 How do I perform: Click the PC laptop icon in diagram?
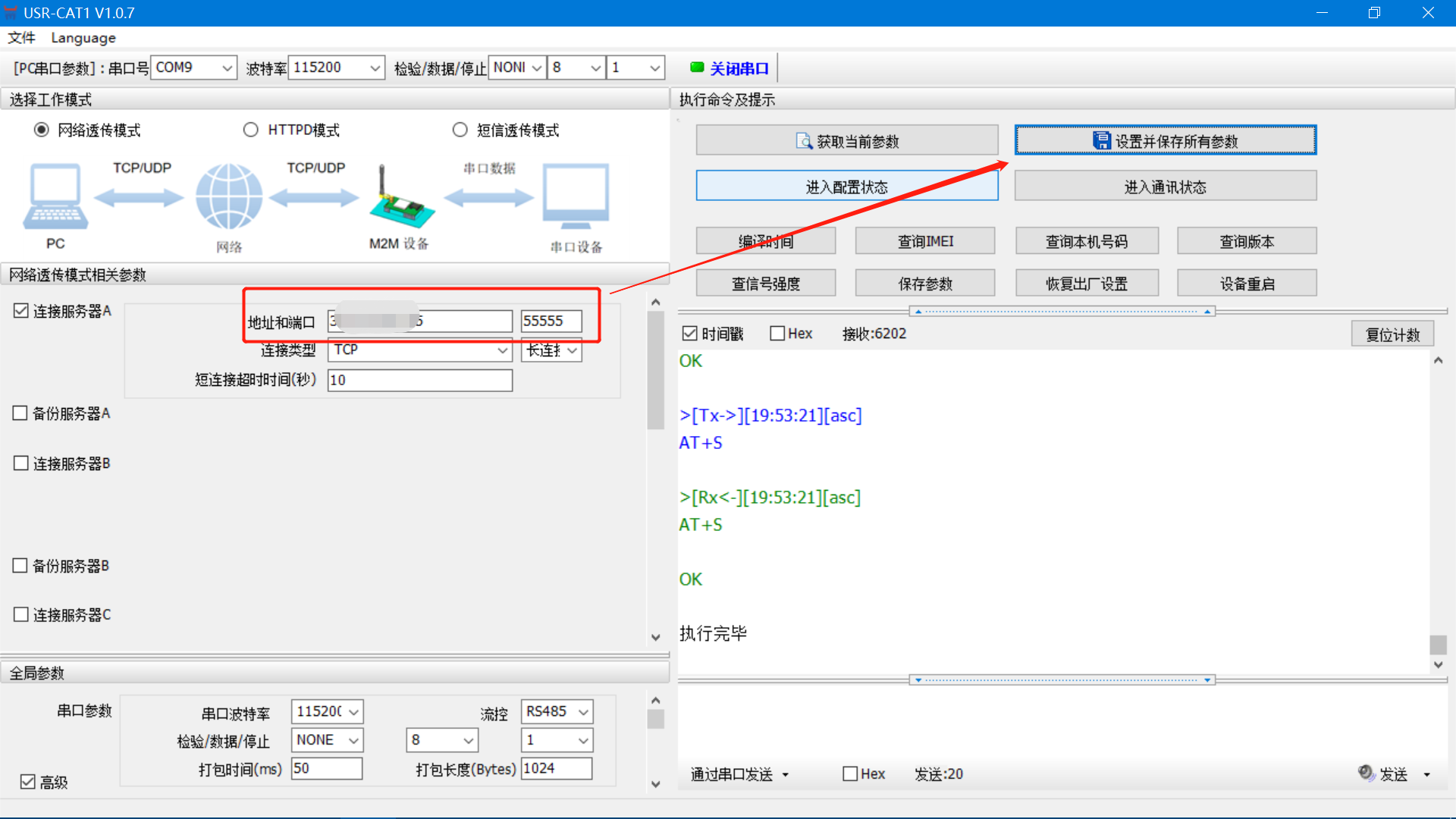tap(55, 197)
